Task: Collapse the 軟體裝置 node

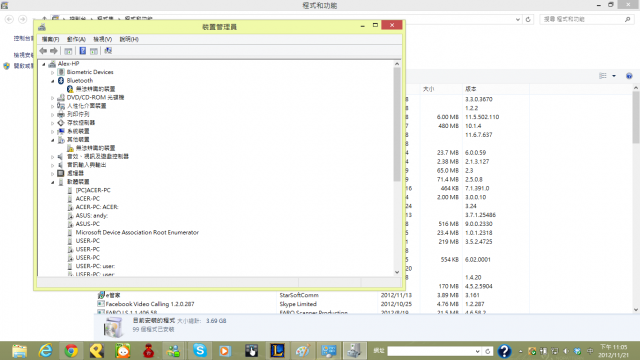Action: click(52, 182)
